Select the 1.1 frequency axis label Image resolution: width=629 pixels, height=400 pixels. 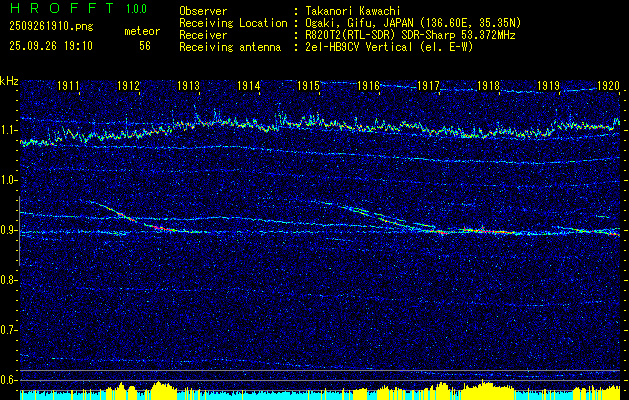click(9, 130)
